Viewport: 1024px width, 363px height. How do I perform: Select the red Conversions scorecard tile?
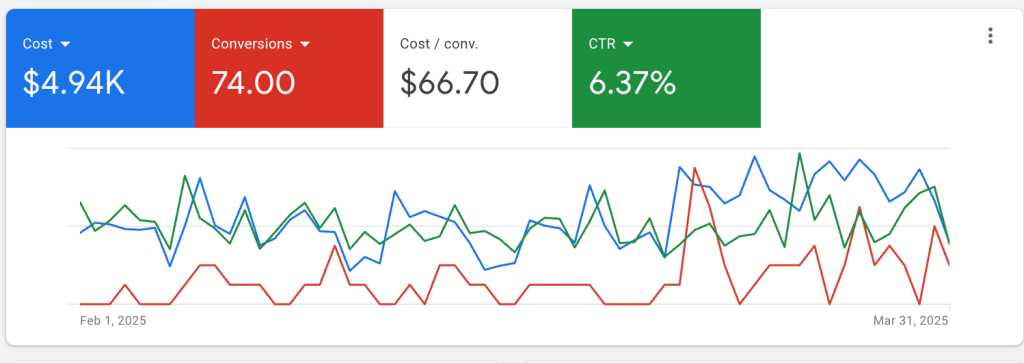coord(289,68)
